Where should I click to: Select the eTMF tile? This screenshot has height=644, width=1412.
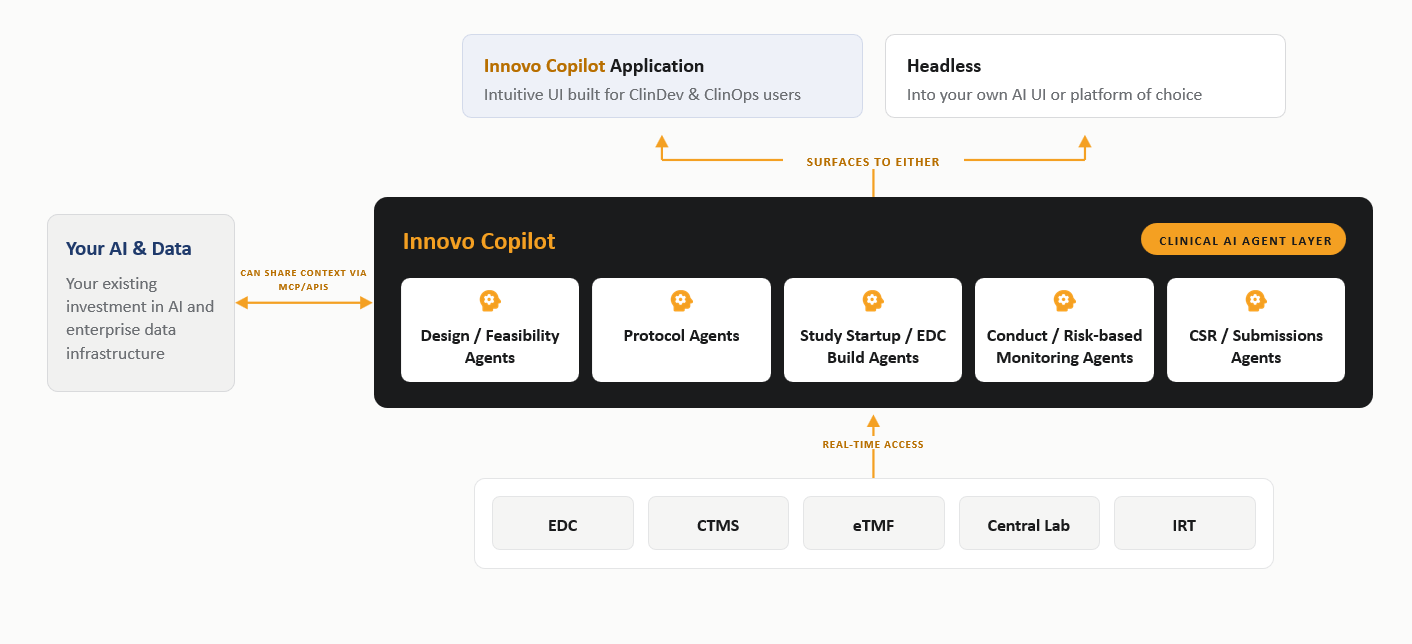coord(874,523)
